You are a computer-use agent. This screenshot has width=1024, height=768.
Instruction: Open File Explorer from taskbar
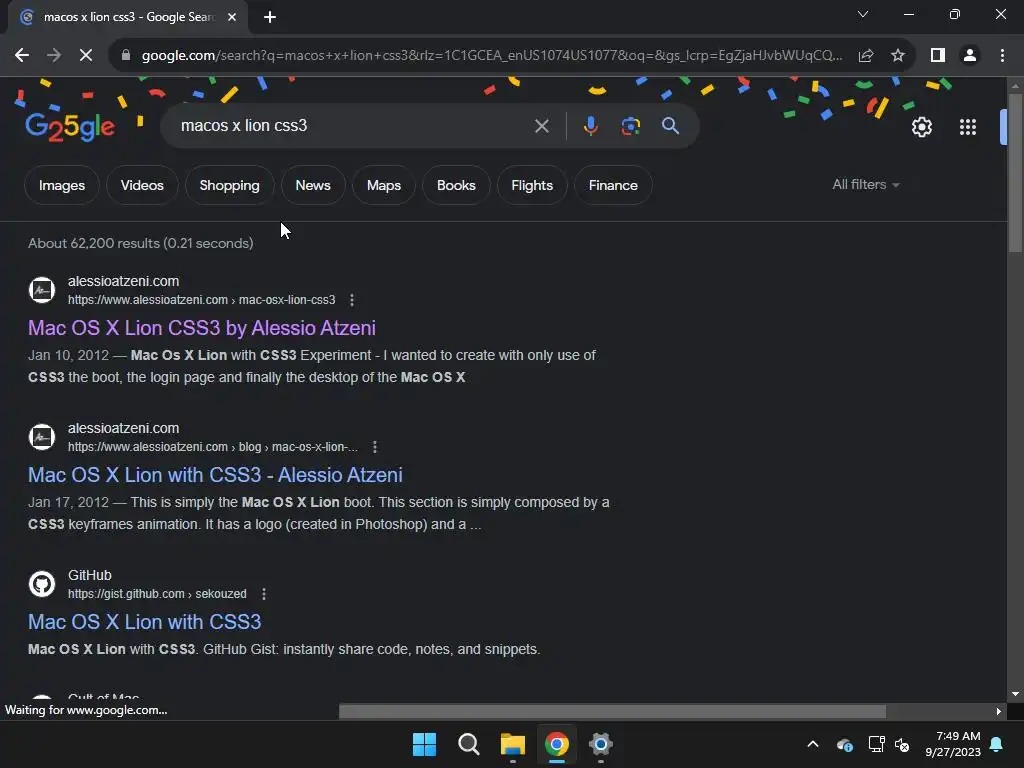click(x=513, y=744)
